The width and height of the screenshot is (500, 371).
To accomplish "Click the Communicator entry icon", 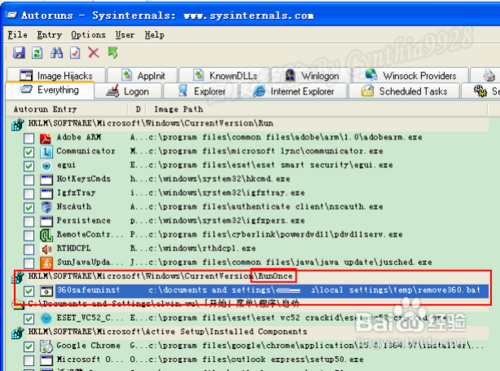I will [x=46, y=152].
